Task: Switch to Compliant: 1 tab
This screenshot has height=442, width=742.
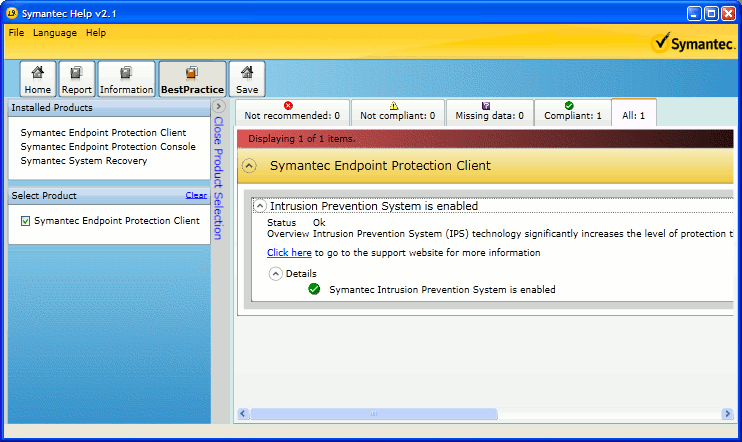Action: coord(573,113)
